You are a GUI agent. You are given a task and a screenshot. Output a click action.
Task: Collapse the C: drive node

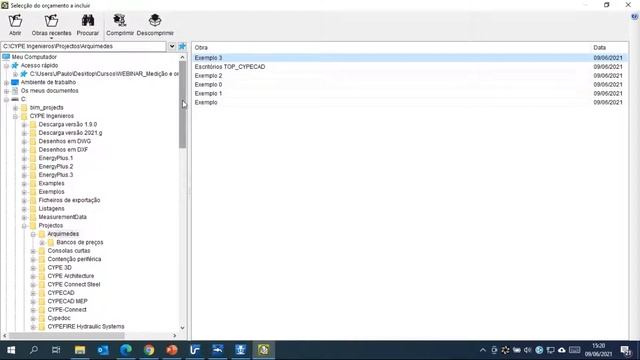point(7,100)
